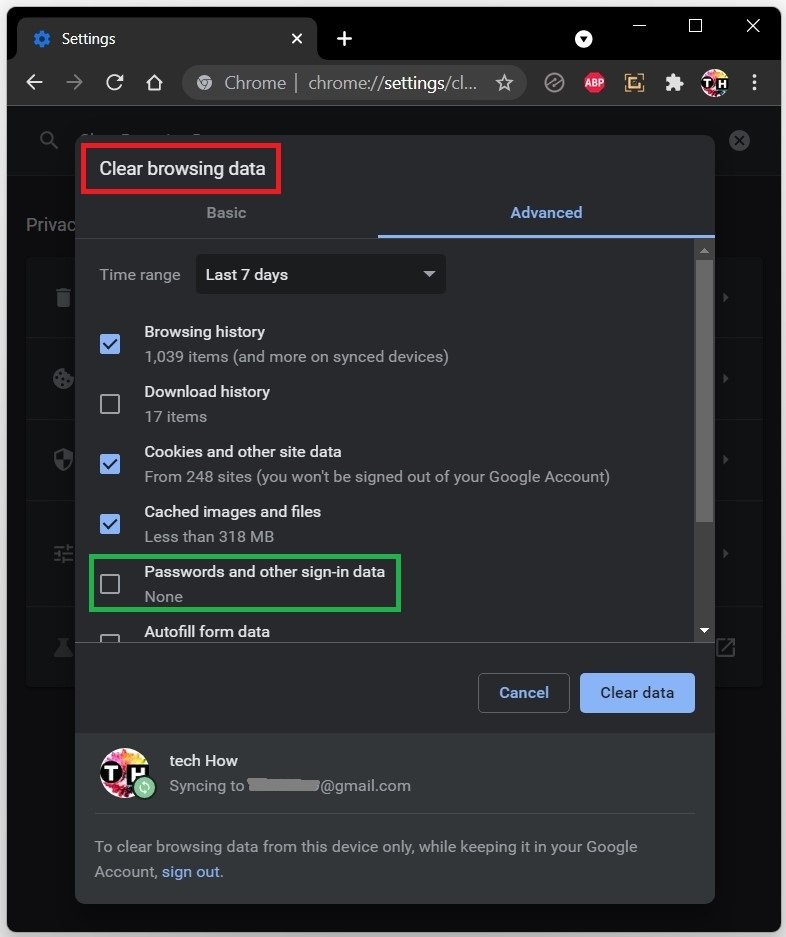786x937 pixels.
Task: Click the TH profile avatar in toolbar
Action: click(714, 83)
